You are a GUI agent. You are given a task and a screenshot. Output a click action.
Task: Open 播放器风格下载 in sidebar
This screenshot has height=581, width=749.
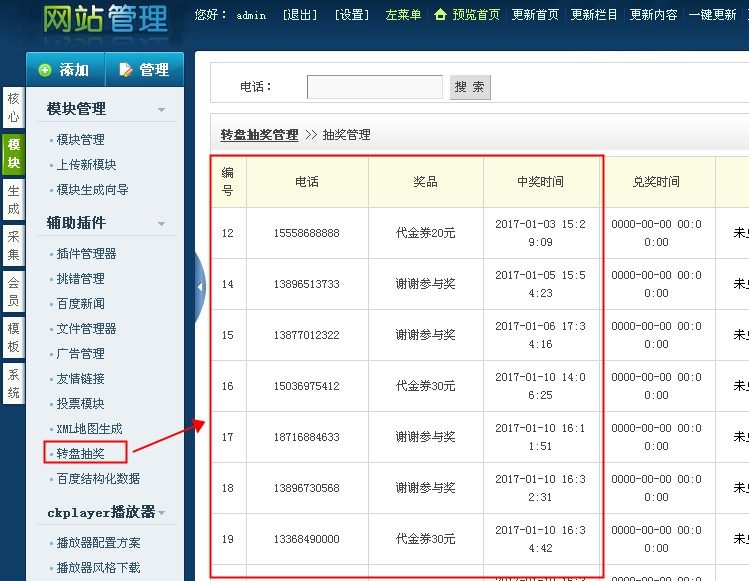coord(98,568)
